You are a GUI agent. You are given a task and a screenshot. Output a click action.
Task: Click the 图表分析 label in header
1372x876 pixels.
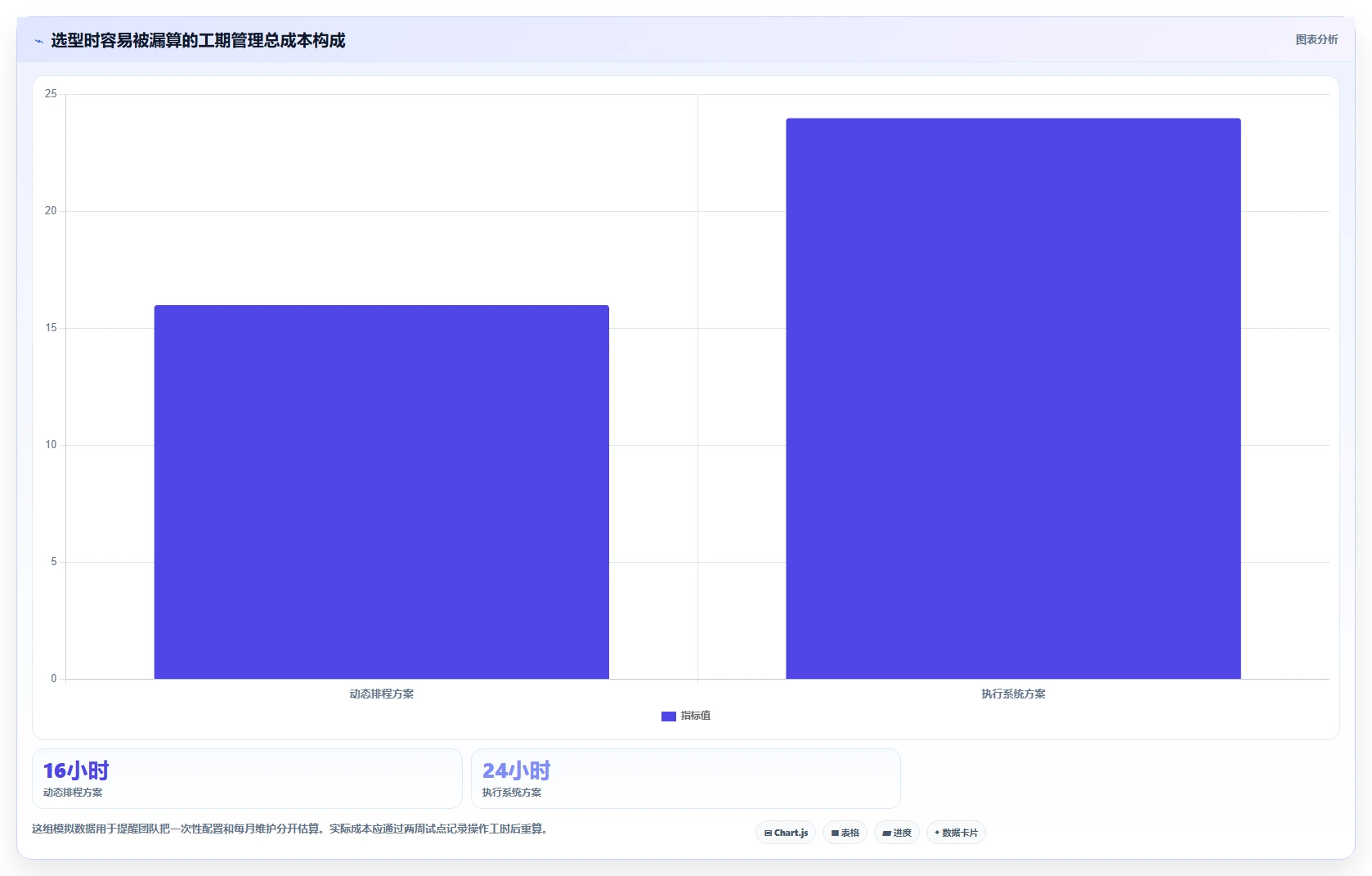1316,39
